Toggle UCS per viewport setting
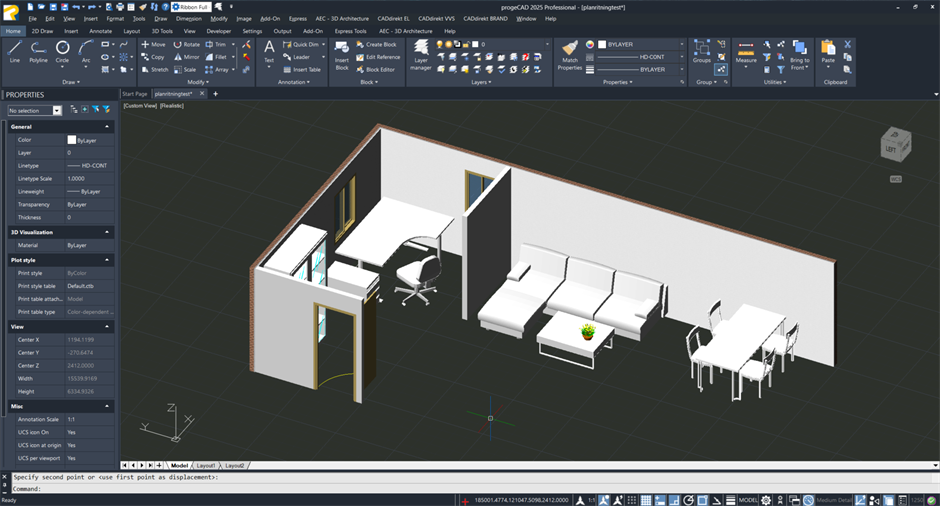 coord(71,458)
